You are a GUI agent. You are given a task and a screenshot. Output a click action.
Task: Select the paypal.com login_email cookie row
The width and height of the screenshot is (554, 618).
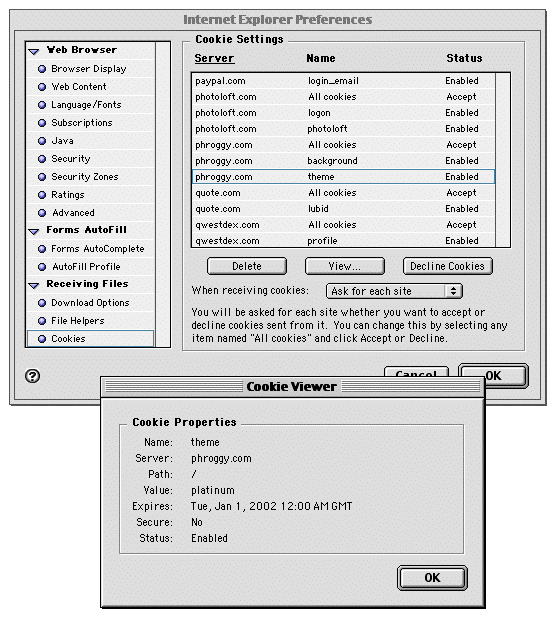click(343, 81)
